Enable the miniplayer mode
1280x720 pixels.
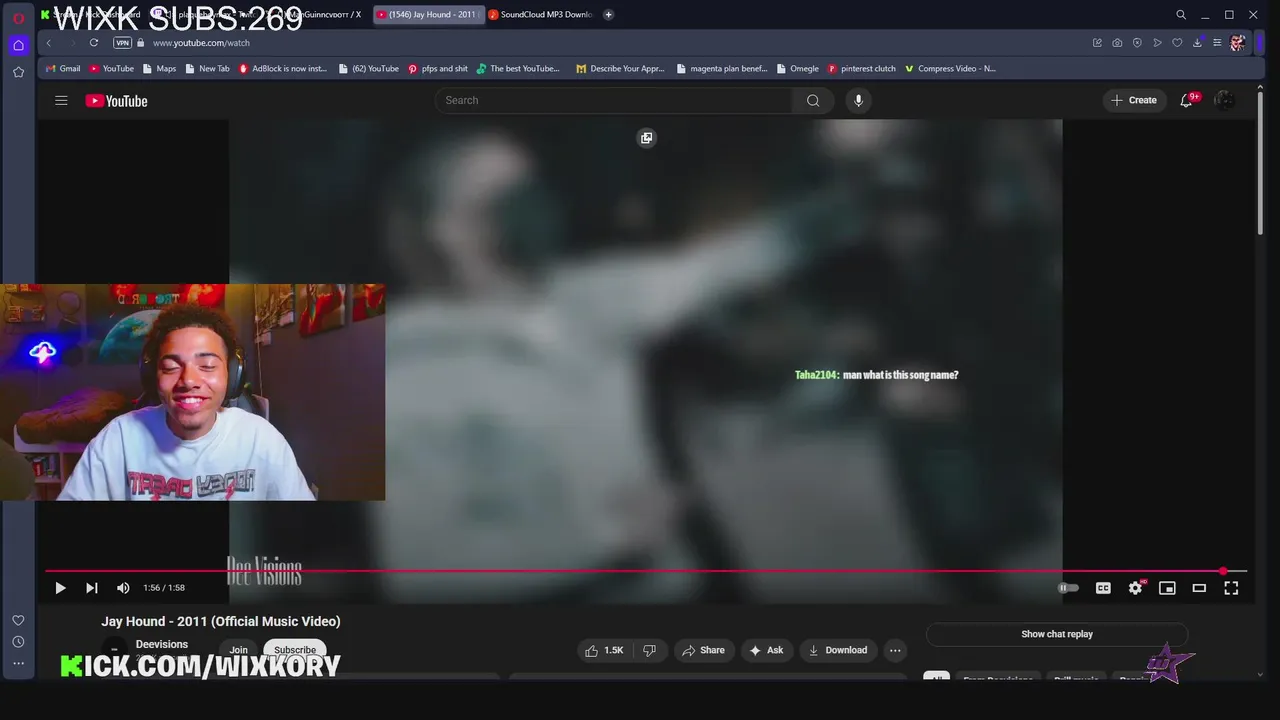[x=1167, y=588]
